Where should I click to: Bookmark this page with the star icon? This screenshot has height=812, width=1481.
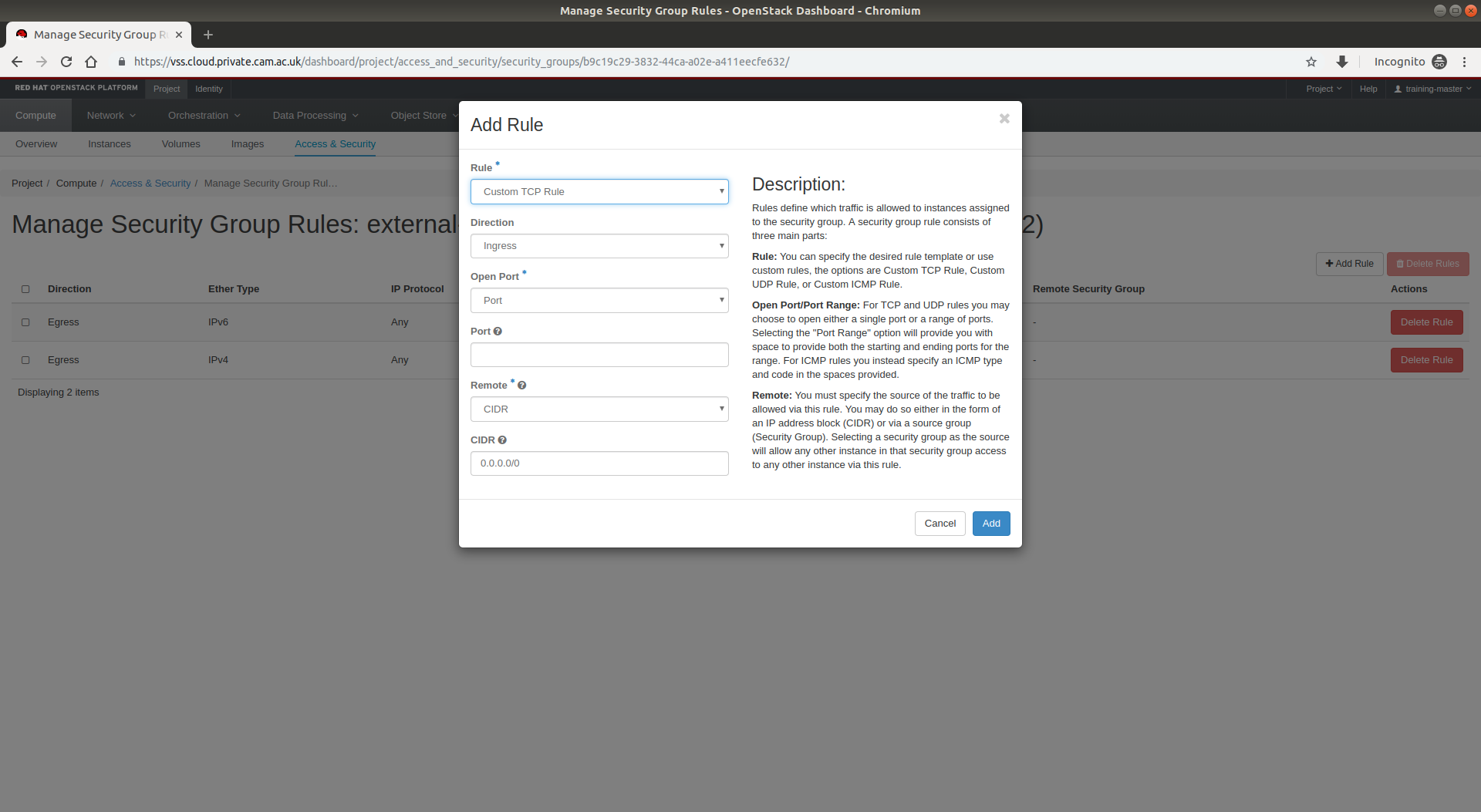pyautogui.click(x=1311, y=62)
